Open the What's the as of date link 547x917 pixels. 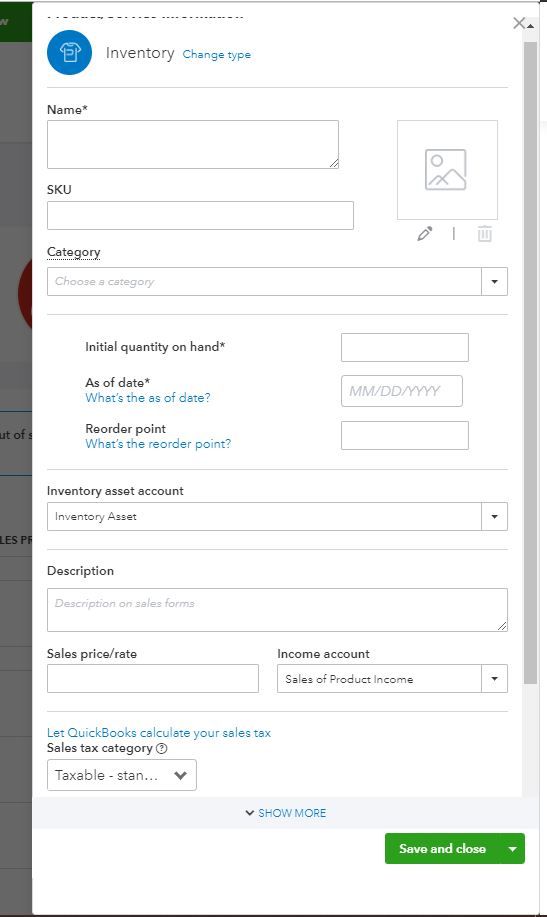[x=147, y=398]
